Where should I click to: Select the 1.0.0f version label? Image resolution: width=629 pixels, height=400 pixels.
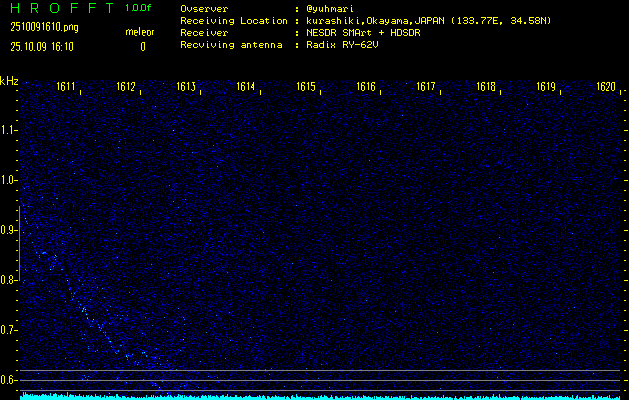click(x=139, y=8)
